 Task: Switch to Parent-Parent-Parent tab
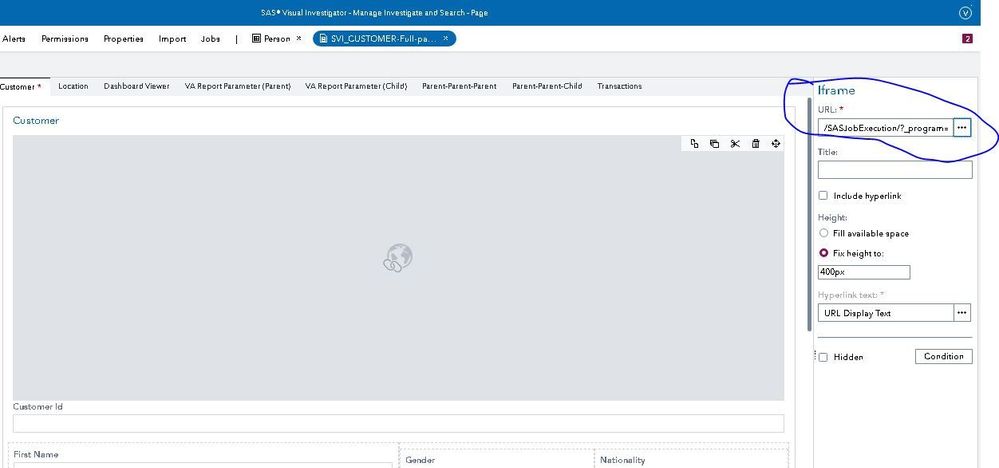point(459,86)
